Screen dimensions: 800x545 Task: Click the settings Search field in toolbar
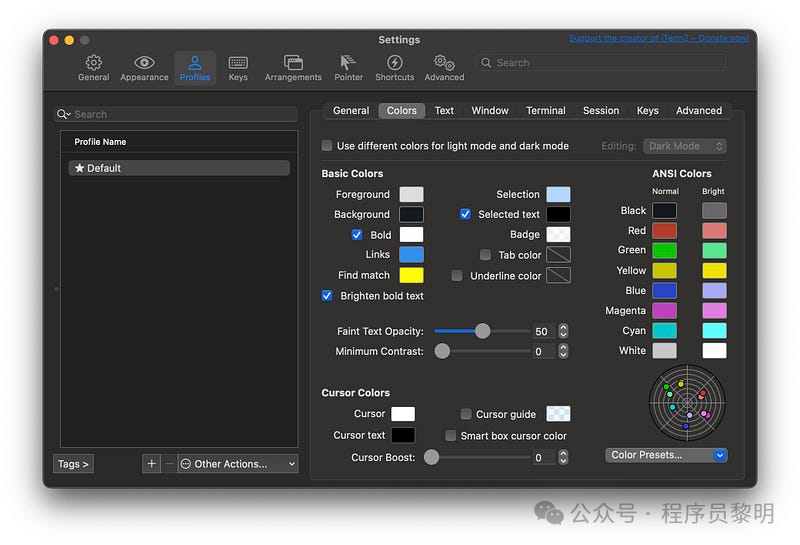pos(601,63)
